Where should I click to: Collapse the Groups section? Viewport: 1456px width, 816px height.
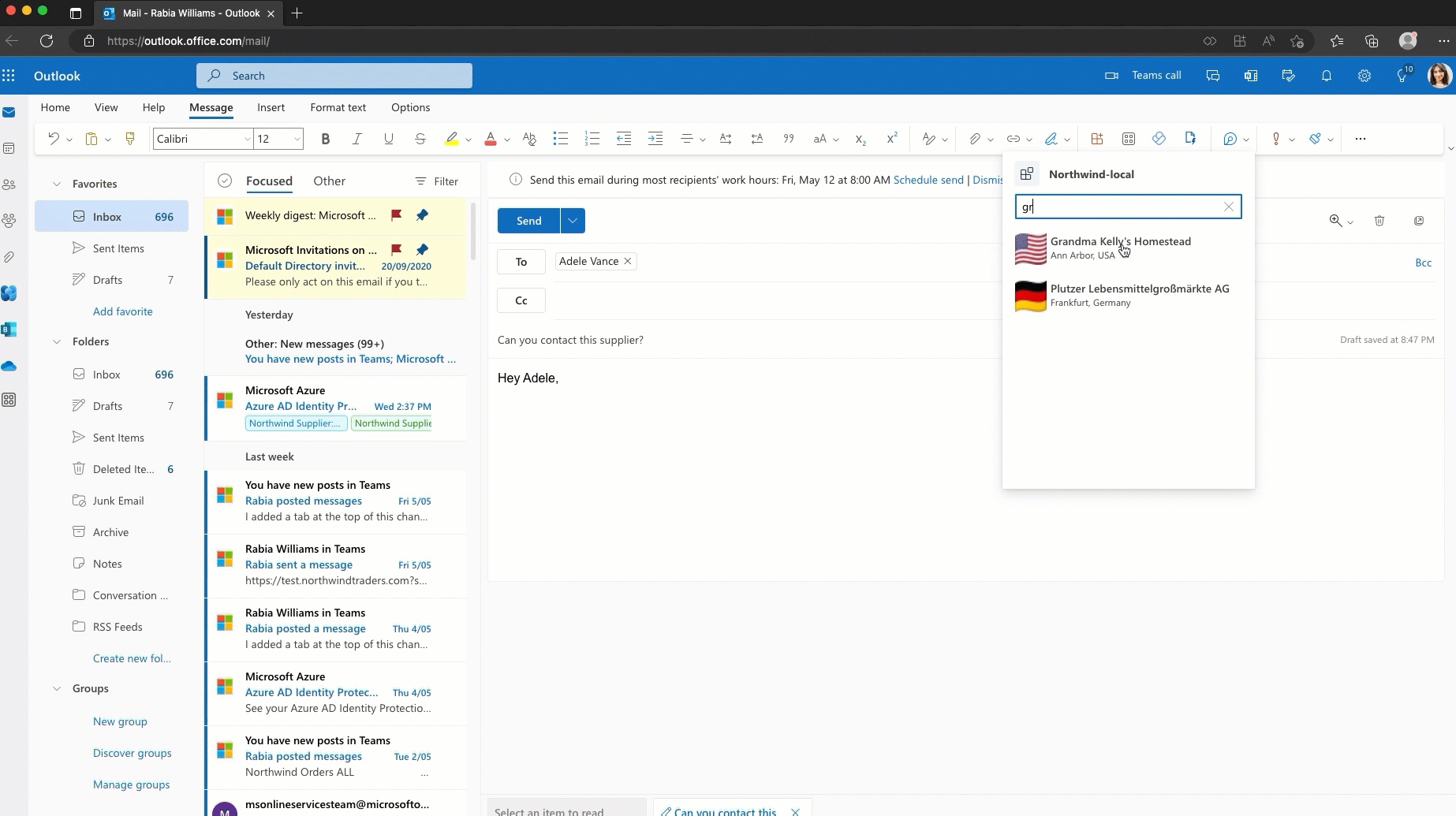click(x=57, y=688)
